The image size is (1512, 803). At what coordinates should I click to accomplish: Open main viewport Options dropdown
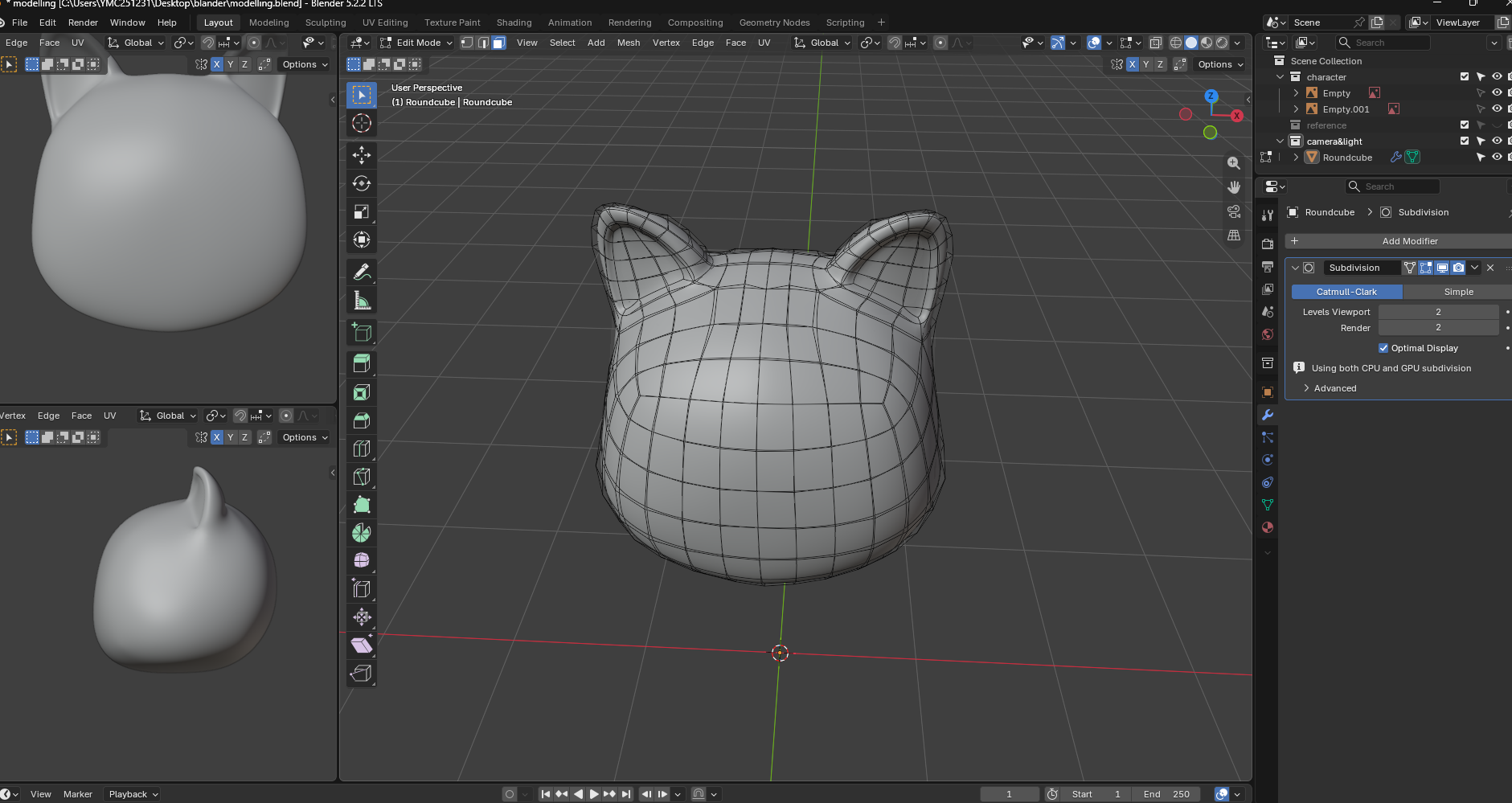(x=1220, y=64)
